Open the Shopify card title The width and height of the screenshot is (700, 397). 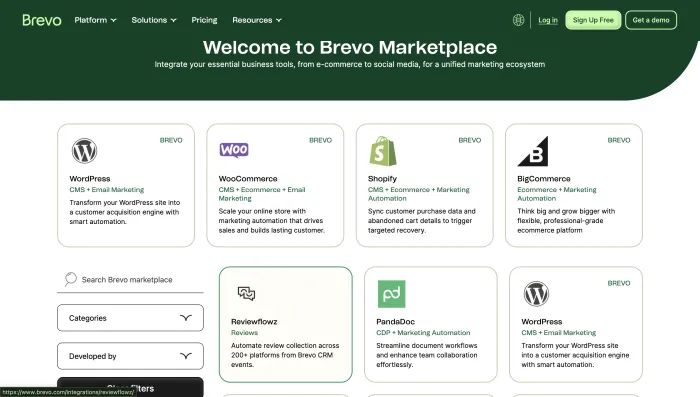point(382,179)
